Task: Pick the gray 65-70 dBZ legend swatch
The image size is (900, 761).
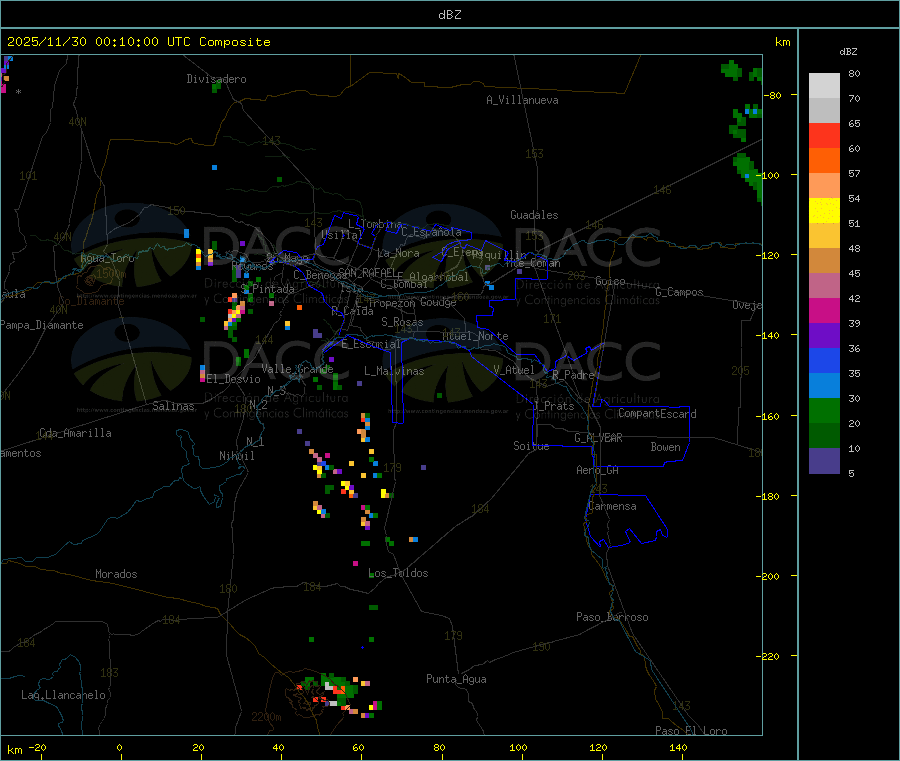Action: [x=824, y=111]
